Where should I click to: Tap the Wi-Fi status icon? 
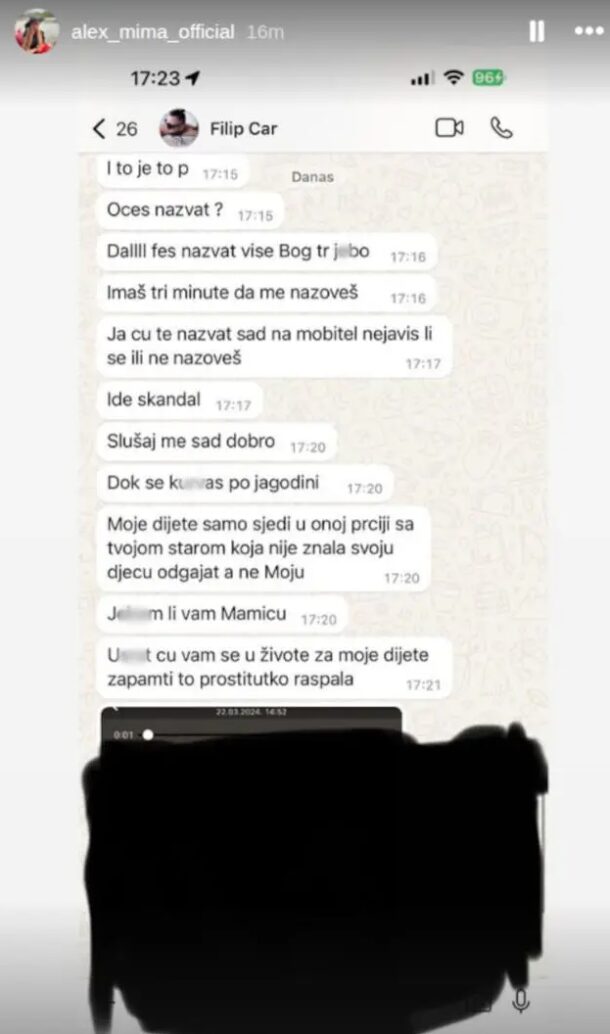[x=453, y=78]
